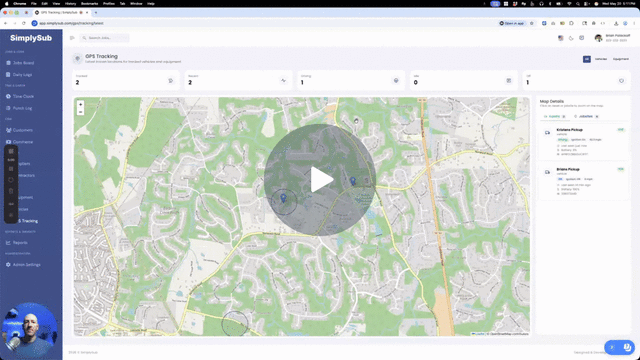Click the GPS Tracking header icon
Screen dimensions: 640x360
78,59
